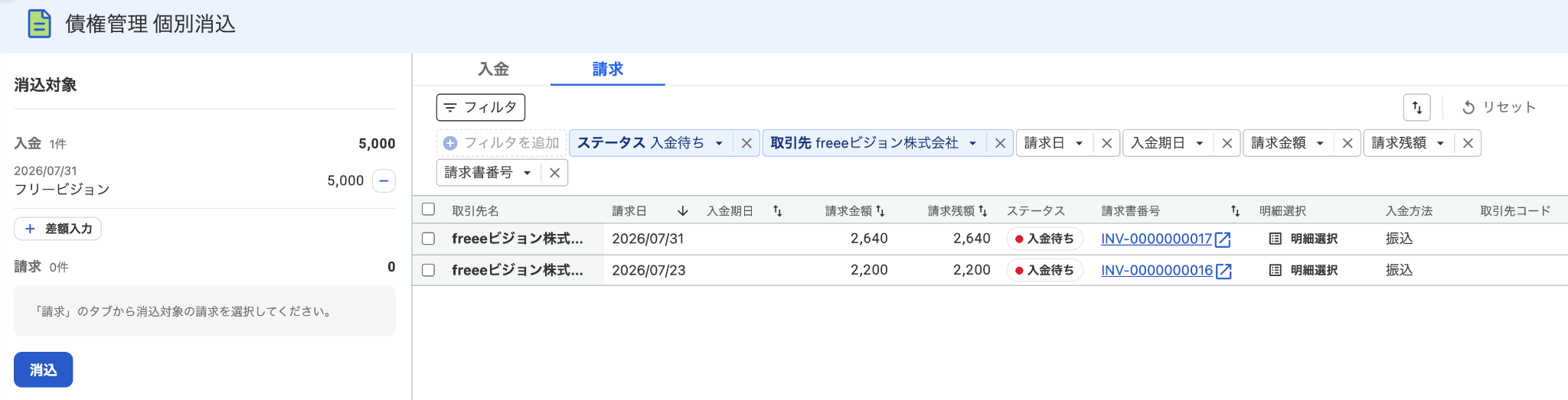Select the 請求 tab

(607, 69)
